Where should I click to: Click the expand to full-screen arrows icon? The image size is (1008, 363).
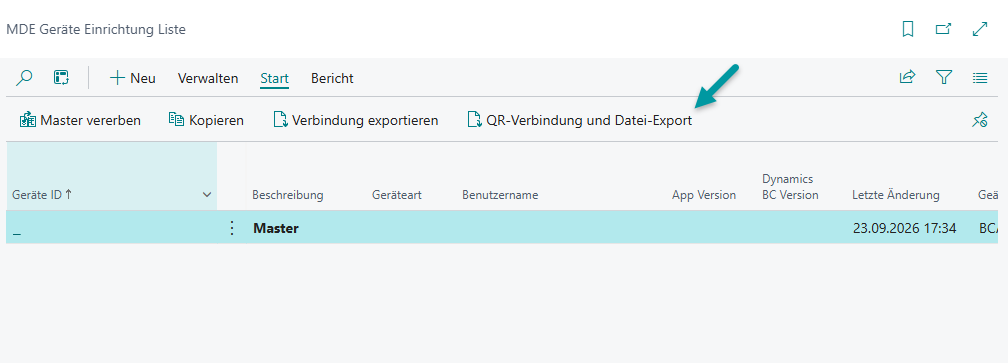coord(980,29)
